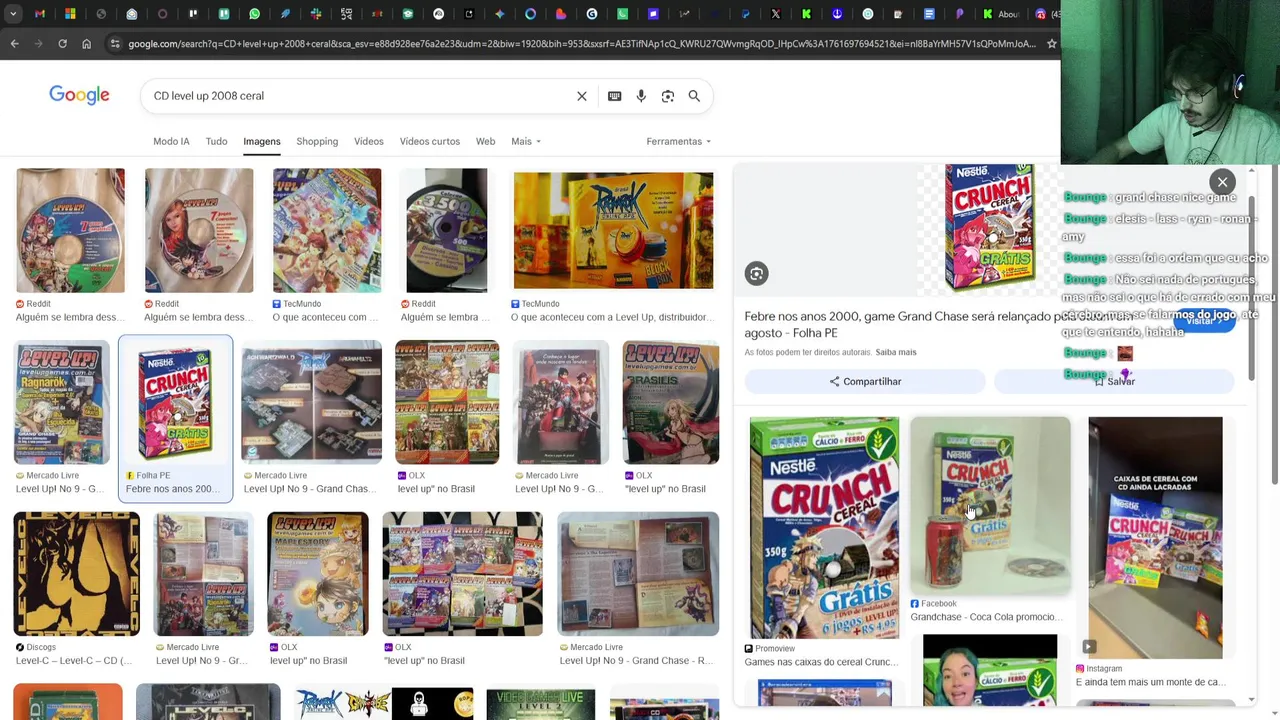Open the Discogs Level-C CD result
This screenshot has height=720, width=1280.
[x=77, y=573]
